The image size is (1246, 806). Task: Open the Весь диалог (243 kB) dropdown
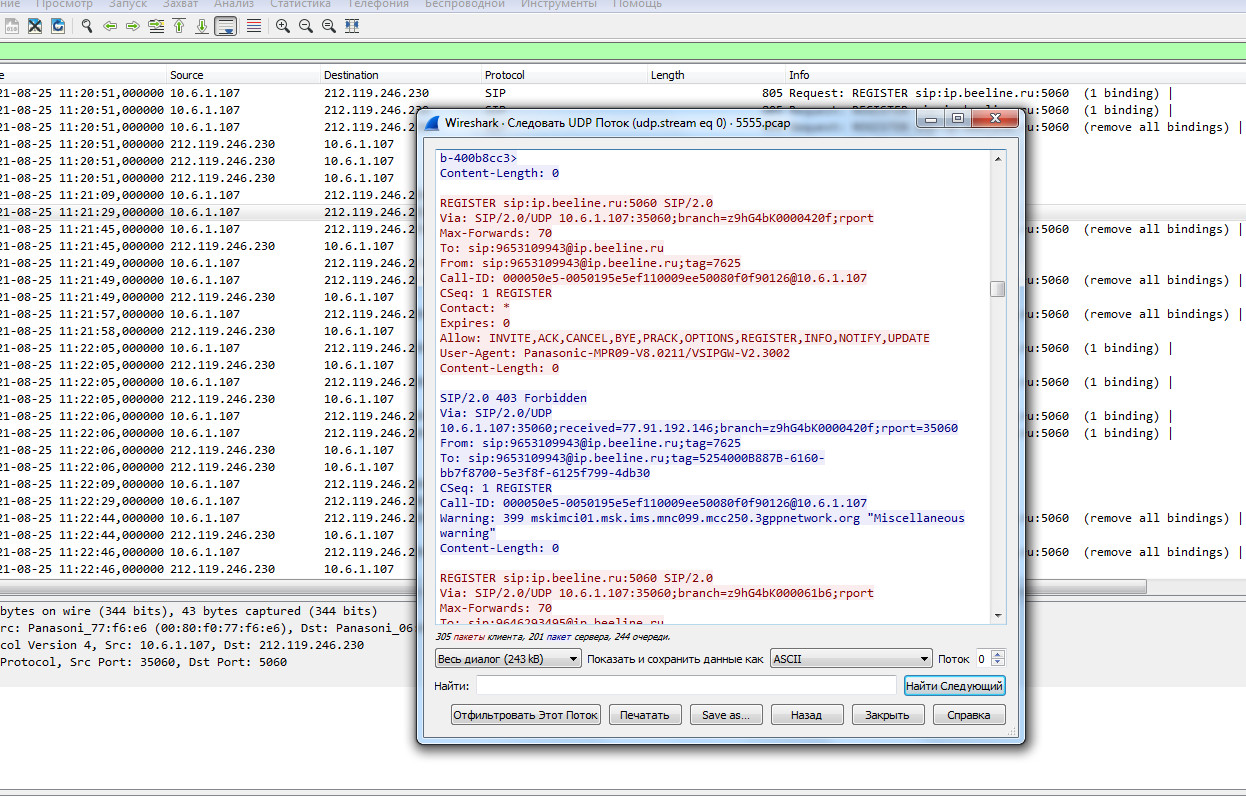tap(508, 659)
